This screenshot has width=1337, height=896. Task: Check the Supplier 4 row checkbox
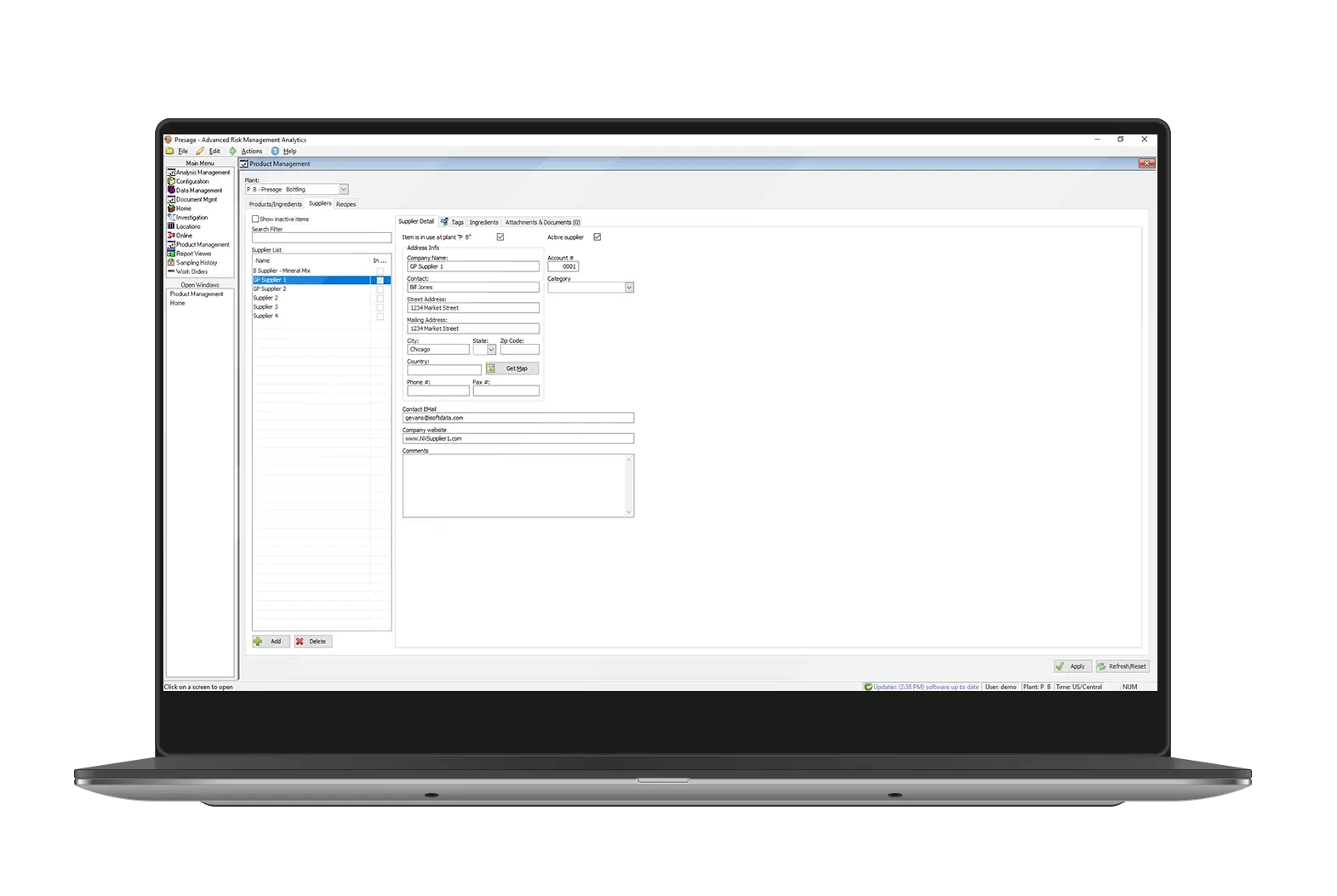[x=380, y=317]
